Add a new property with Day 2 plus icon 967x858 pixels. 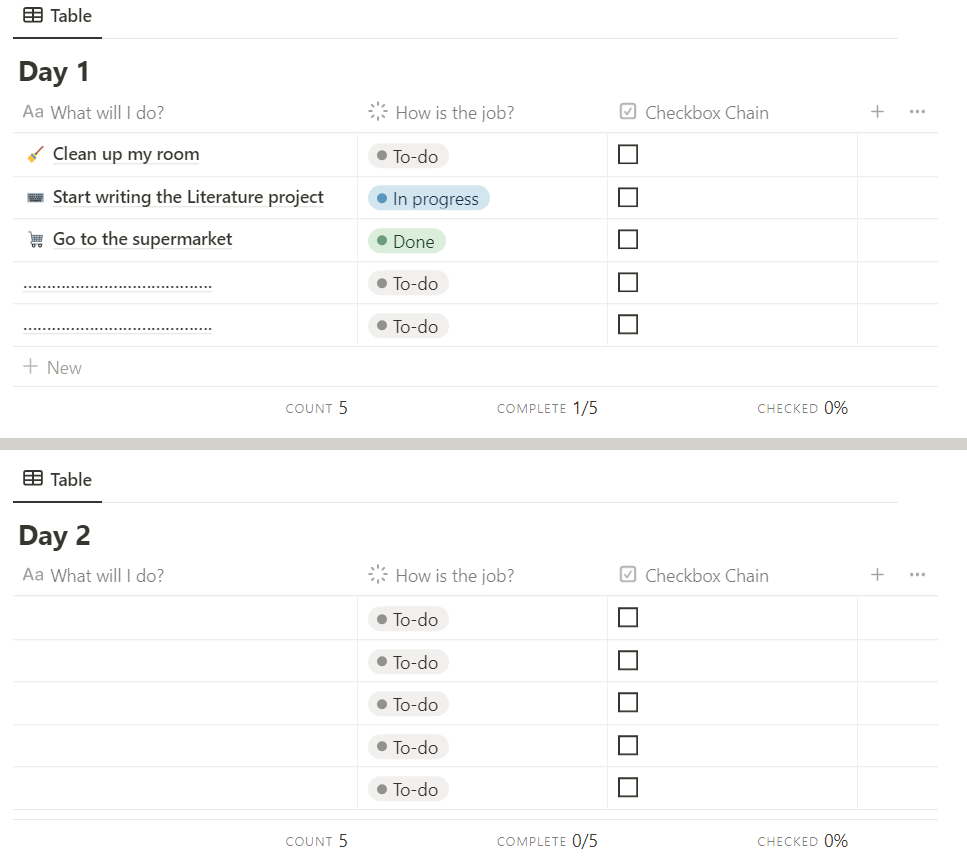877,575
